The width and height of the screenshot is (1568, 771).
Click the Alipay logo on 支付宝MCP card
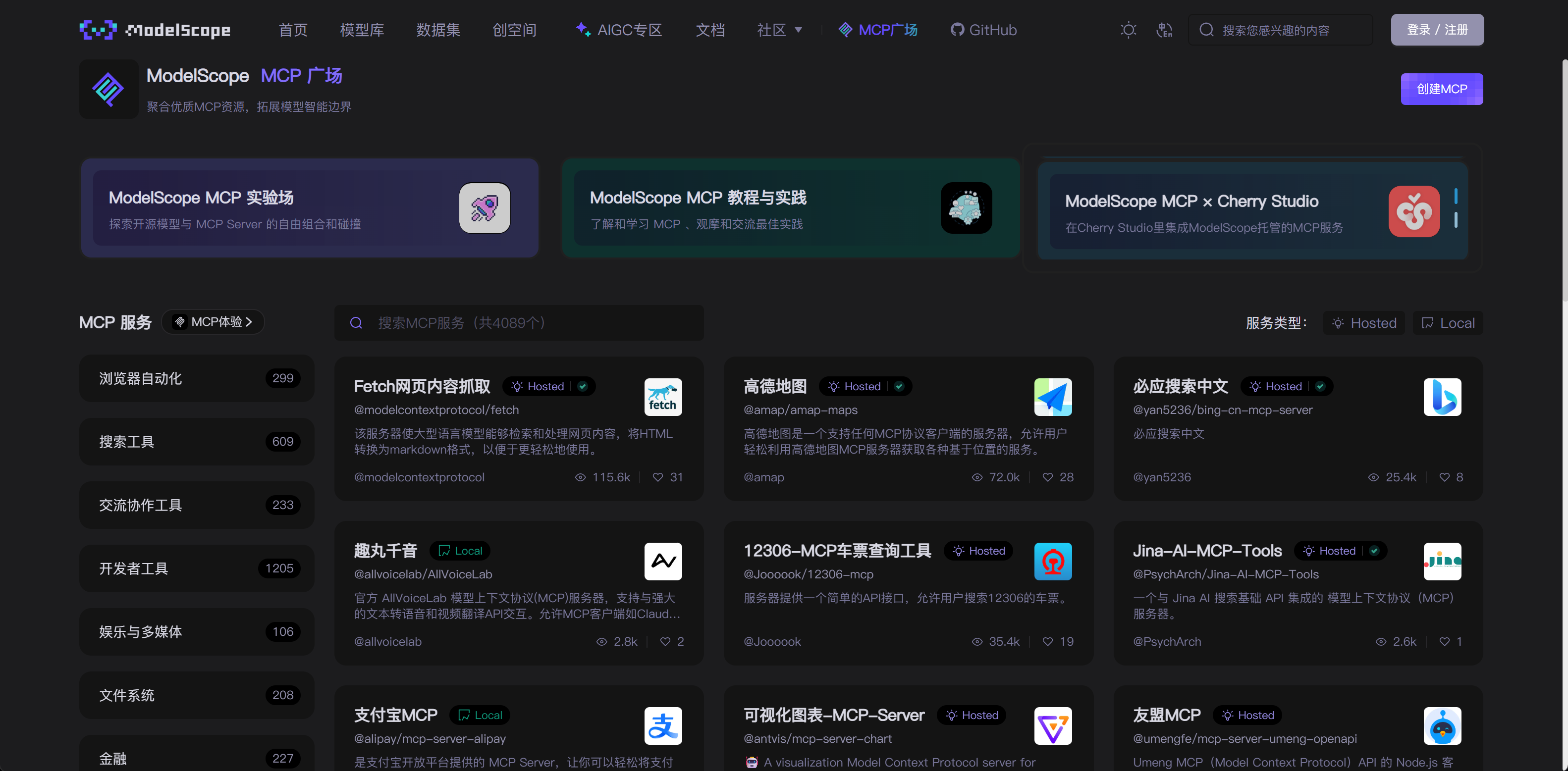click(663, 725)
